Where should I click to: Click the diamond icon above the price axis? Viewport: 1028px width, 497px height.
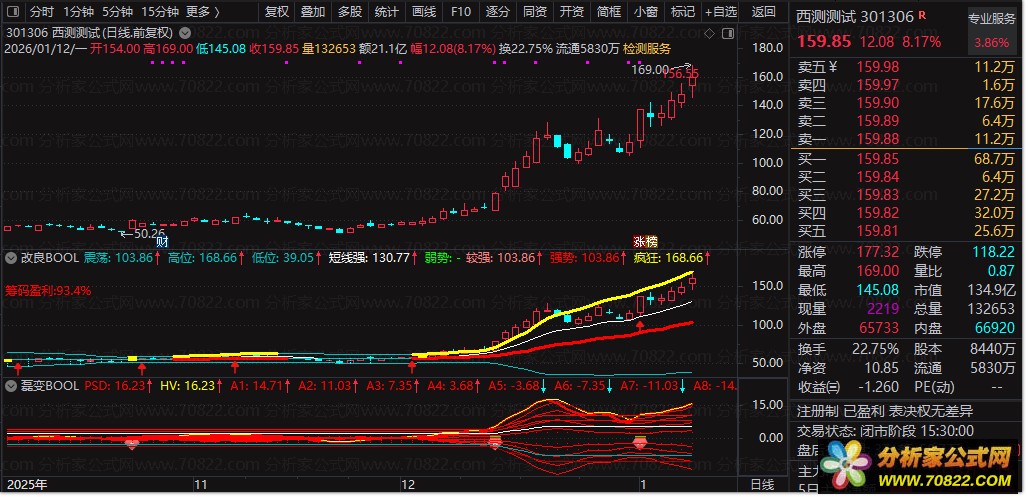click(709, 33)
